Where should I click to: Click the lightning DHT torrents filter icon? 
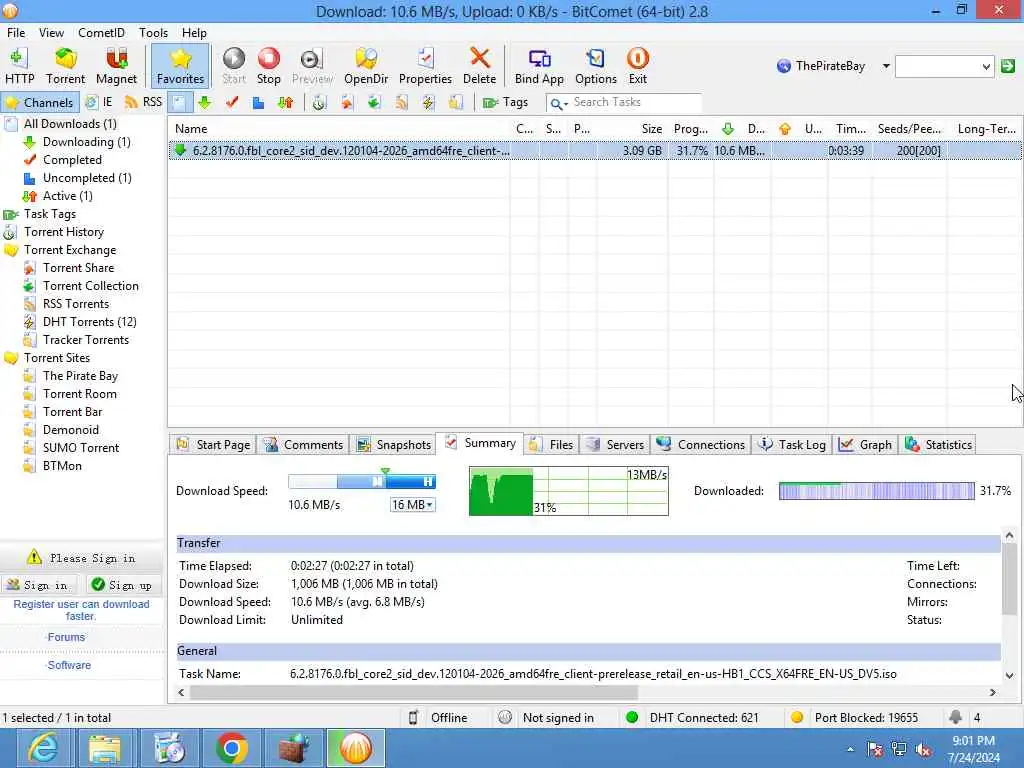(x=428, y=103)
